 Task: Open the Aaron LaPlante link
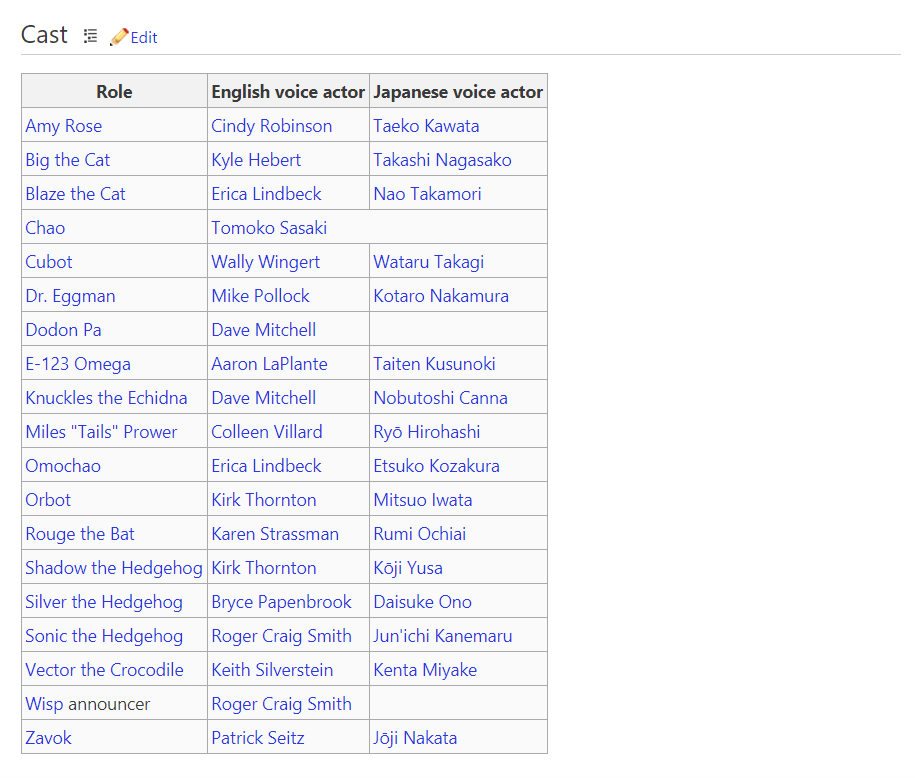pos(270,364)
